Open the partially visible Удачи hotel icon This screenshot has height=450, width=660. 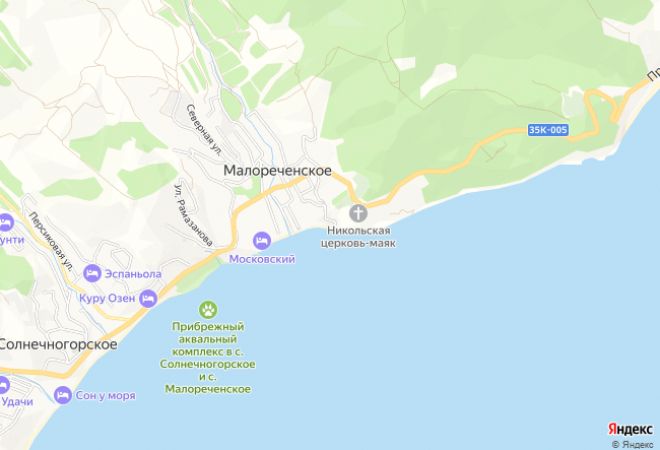click(x=3, y=386)
